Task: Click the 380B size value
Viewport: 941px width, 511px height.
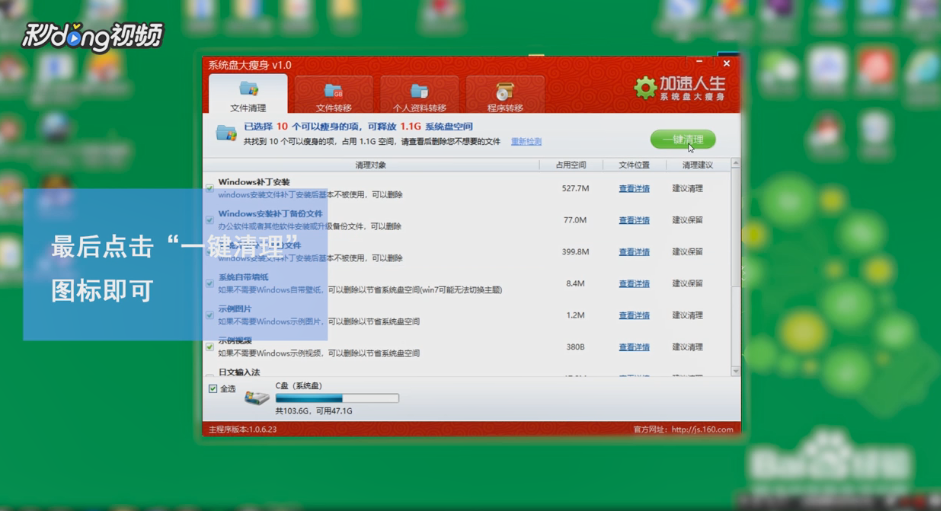Action: 576,347
